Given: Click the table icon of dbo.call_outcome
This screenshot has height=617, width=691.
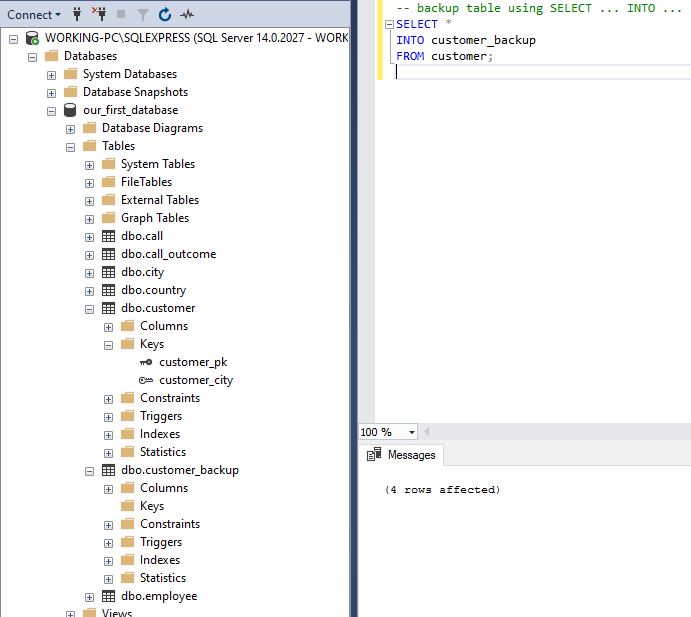Looking at the screenshot, I should (108, 254).
